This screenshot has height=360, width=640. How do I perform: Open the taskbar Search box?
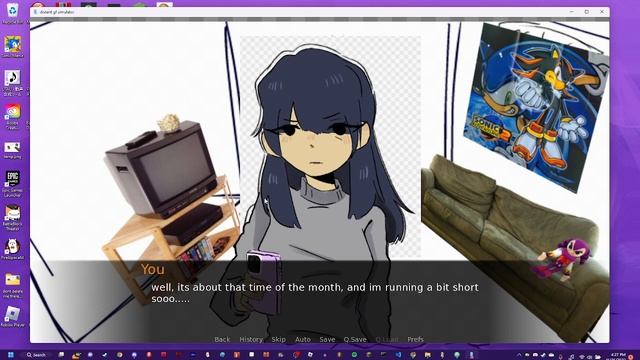[37, 355]
